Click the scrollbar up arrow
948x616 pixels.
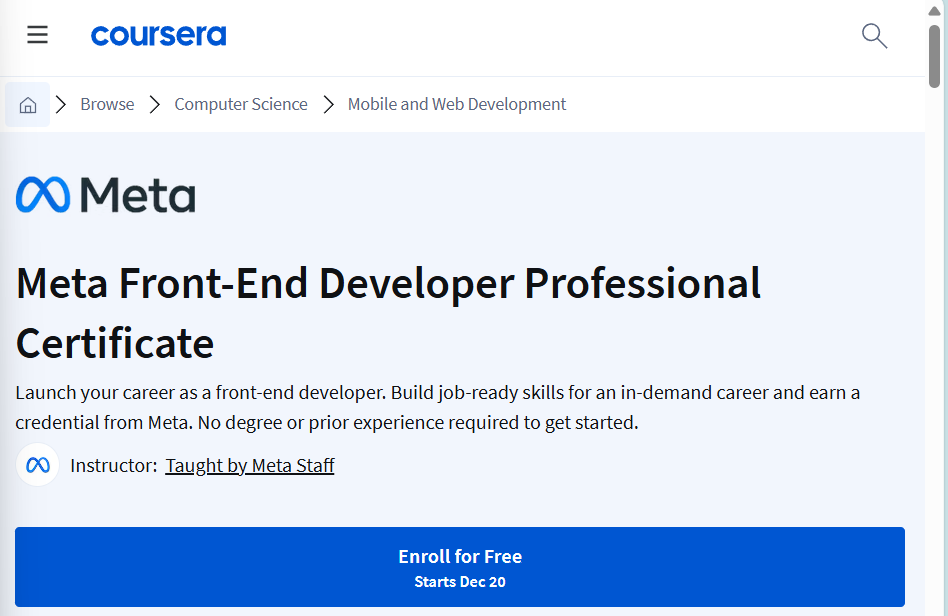click(935, 10)
